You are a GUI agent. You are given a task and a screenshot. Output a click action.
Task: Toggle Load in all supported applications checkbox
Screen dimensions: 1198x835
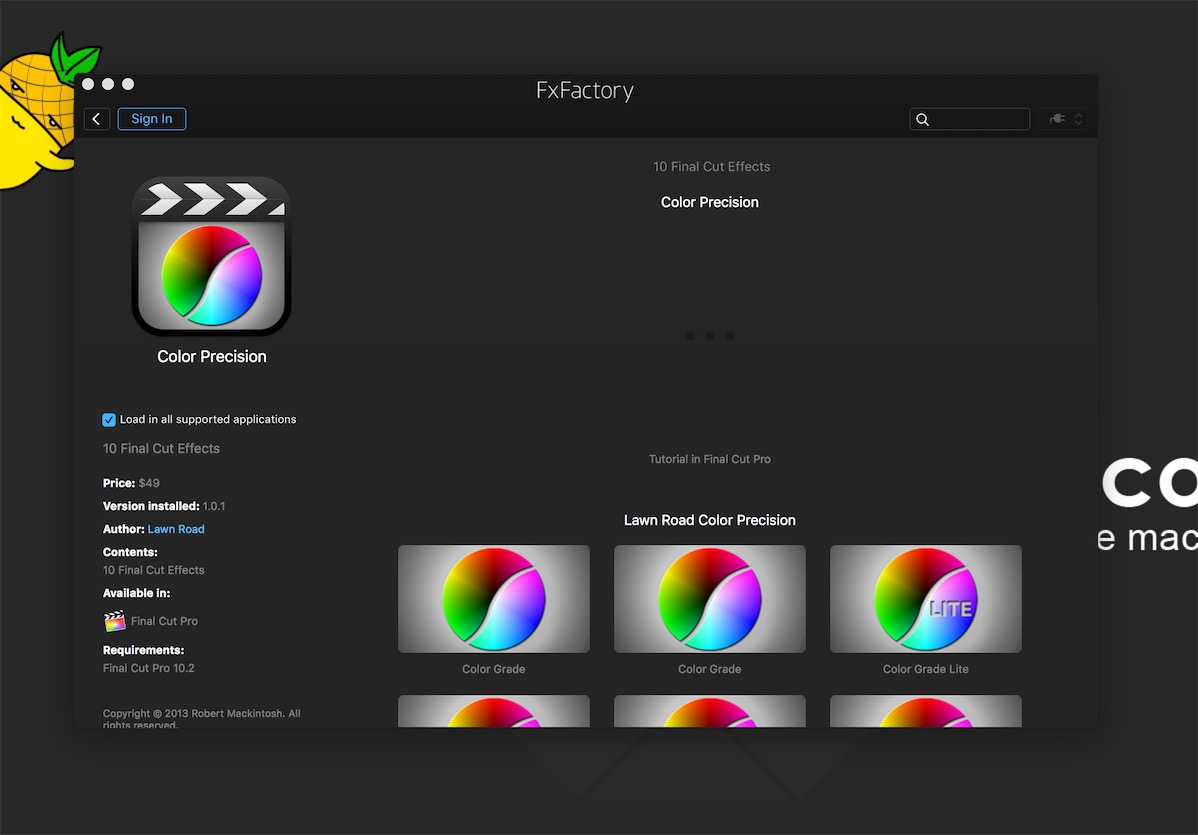pos(108,419)
